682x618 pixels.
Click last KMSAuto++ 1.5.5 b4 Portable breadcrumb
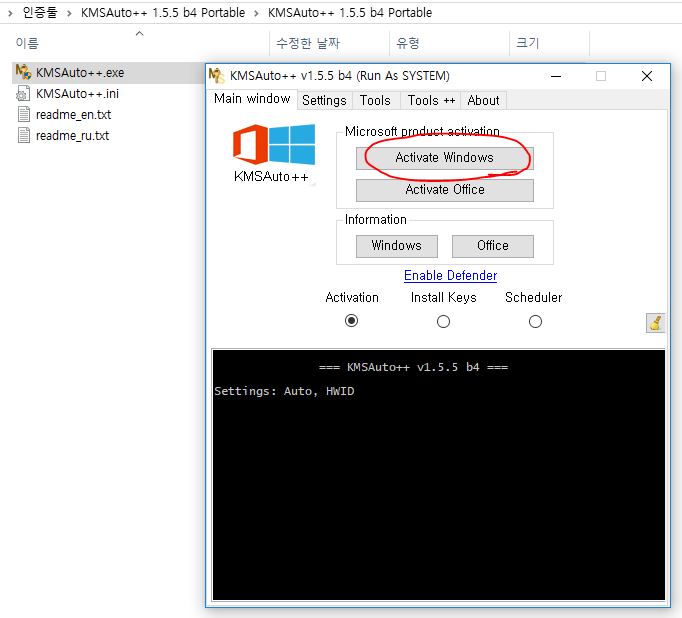pyautogui.click(x=350, y=13)
